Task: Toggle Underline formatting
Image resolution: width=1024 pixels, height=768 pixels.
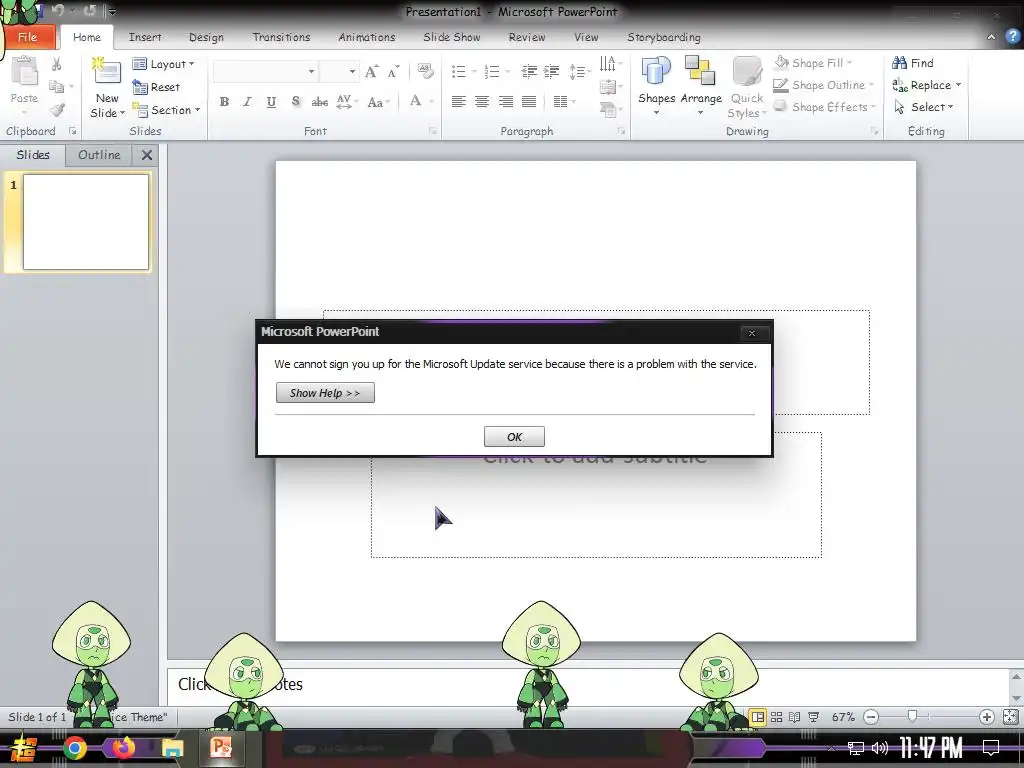Action: (x=271, y=102)
